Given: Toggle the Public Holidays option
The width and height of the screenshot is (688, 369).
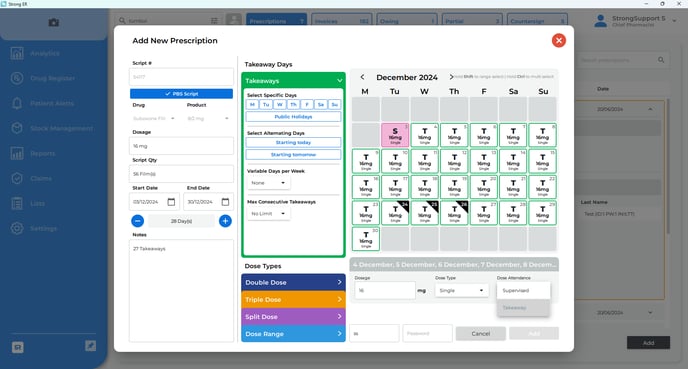Looking at the screenshot, I should click(x=293, y=117).
